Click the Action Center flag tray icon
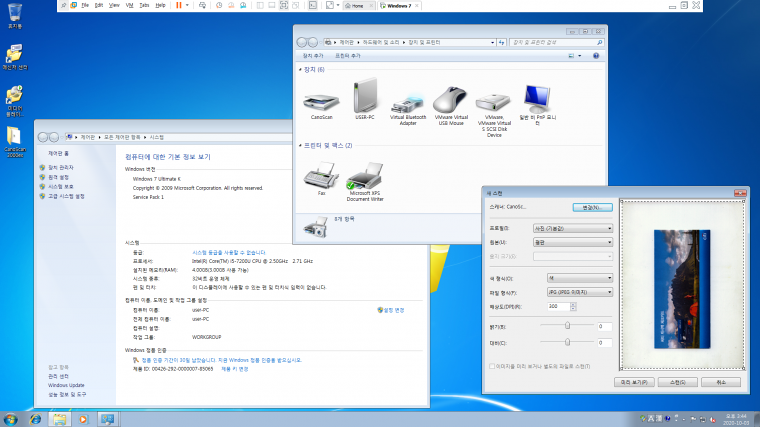The height and width of the screenshot is (427, 760). coord(694,419)
